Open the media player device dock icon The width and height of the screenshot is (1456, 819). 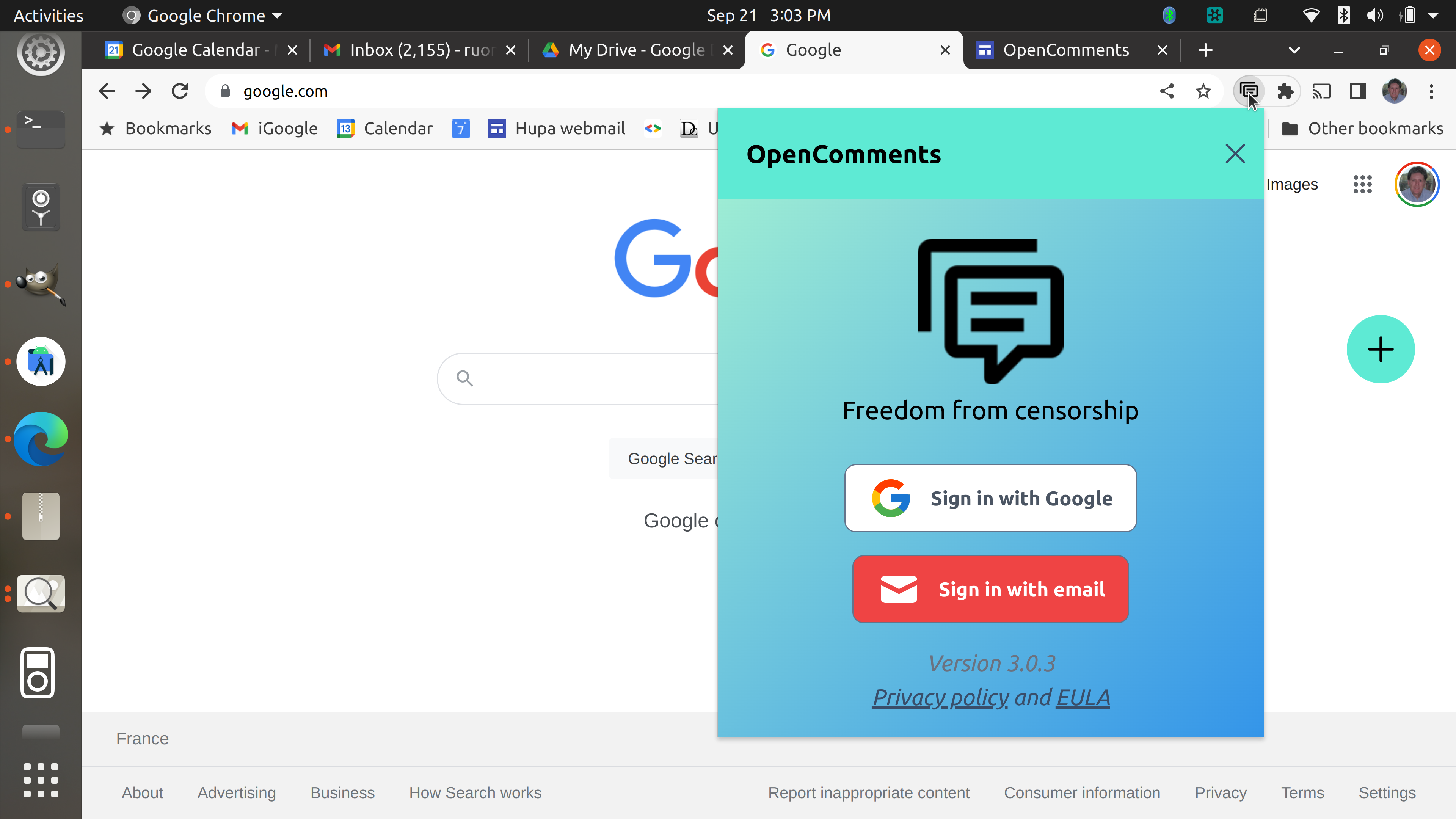[38, 673]
